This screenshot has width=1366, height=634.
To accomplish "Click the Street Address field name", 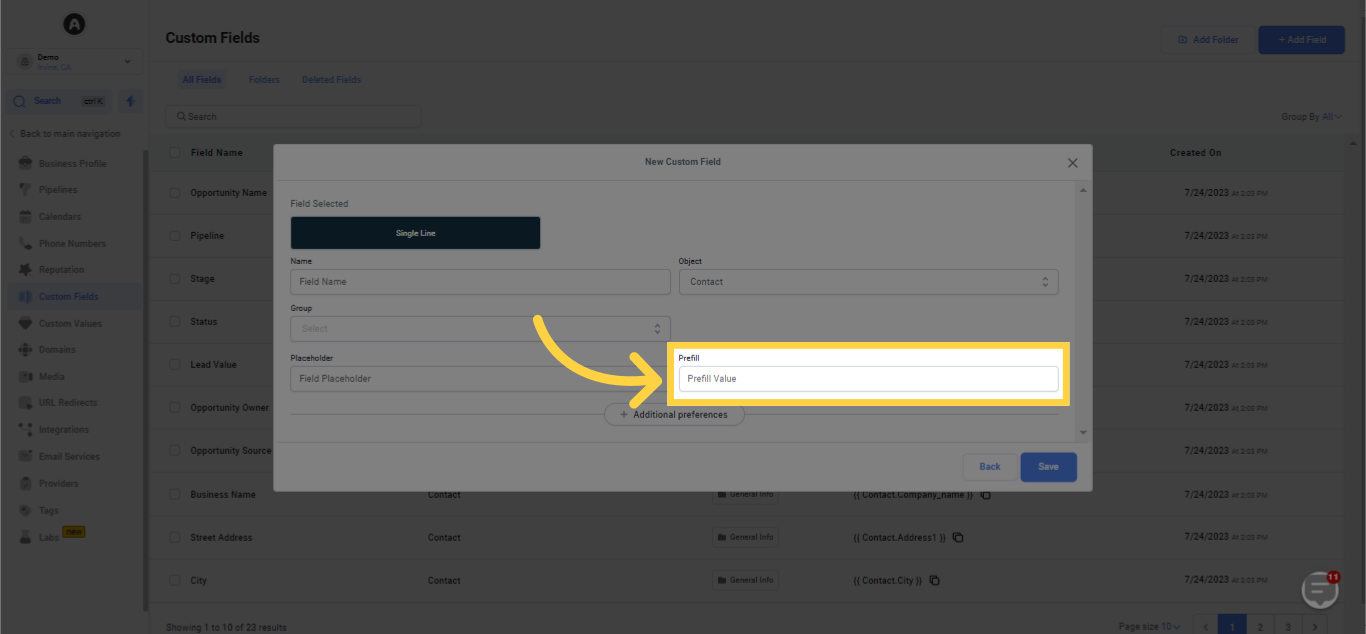I will [x=221, y=538].
